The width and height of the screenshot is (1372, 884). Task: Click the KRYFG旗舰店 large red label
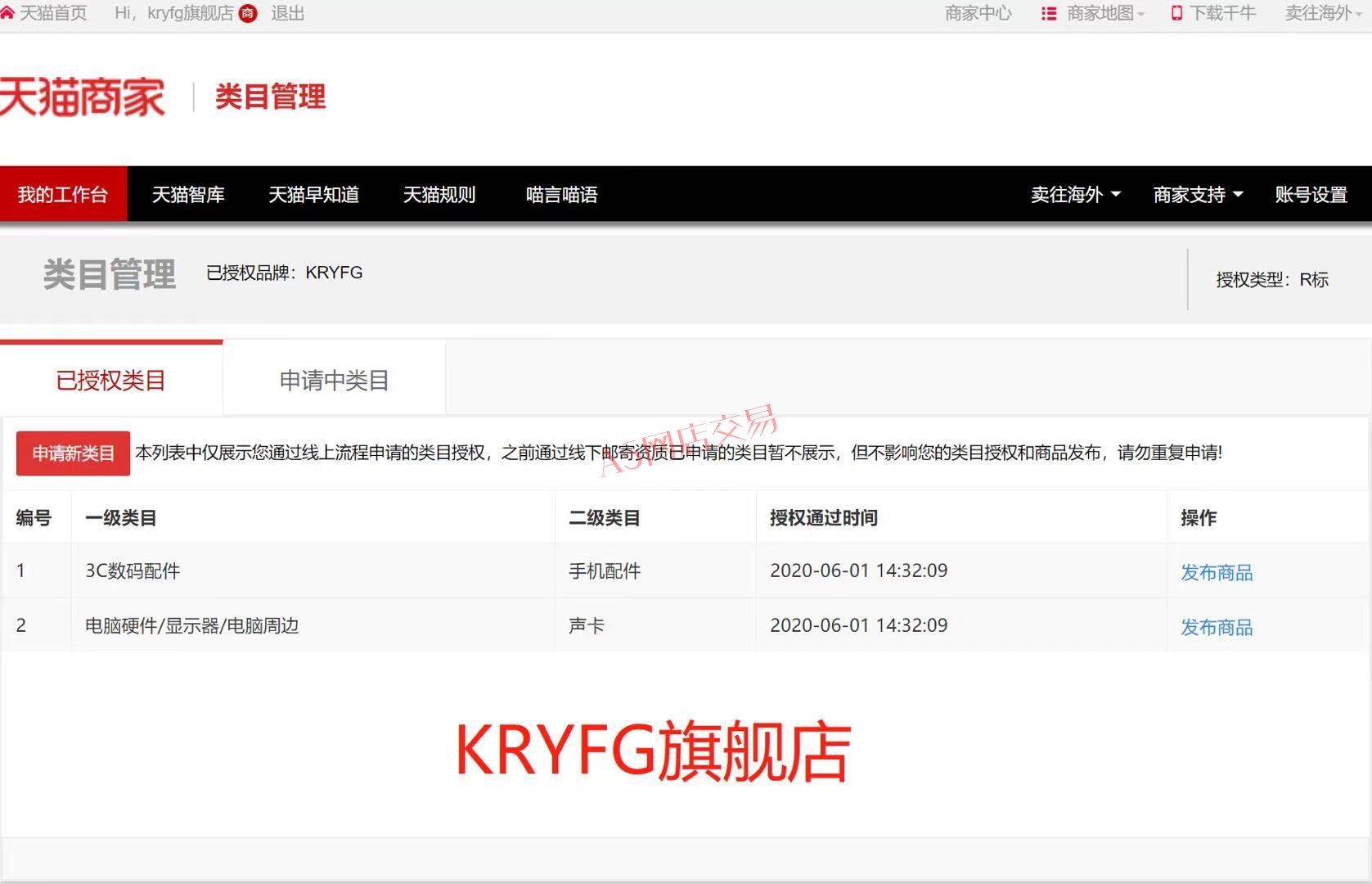pyautogui.click(x=653, y=751)
